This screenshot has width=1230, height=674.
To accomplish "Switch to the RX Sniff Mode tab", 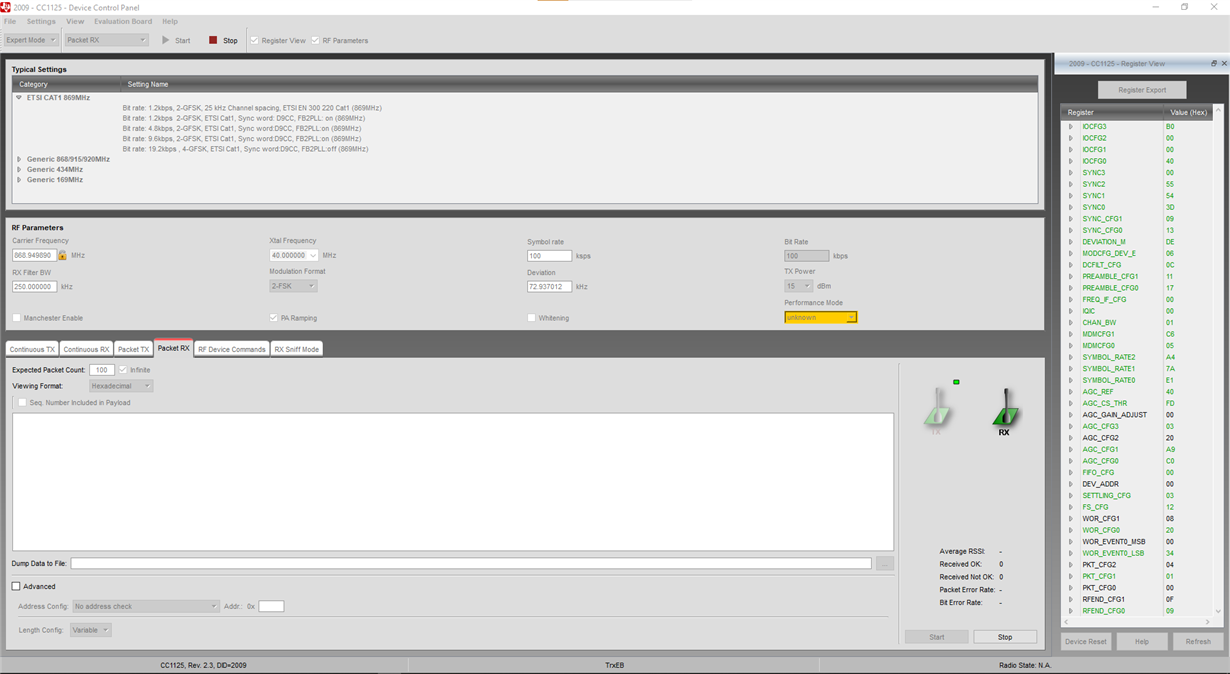I will 296,349.
